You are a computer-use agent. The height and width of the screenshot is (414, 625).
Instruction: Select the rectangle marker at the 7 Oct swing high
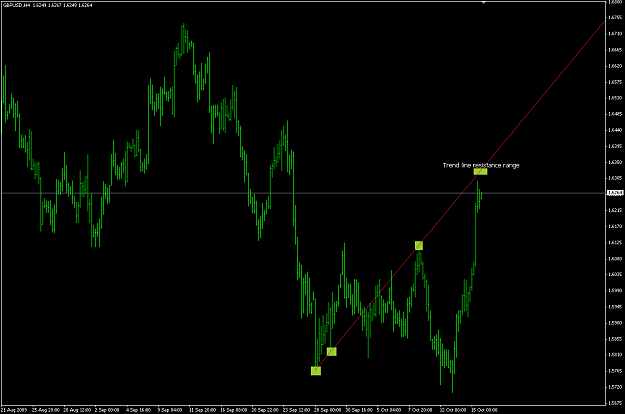click(x=419, y=245)
